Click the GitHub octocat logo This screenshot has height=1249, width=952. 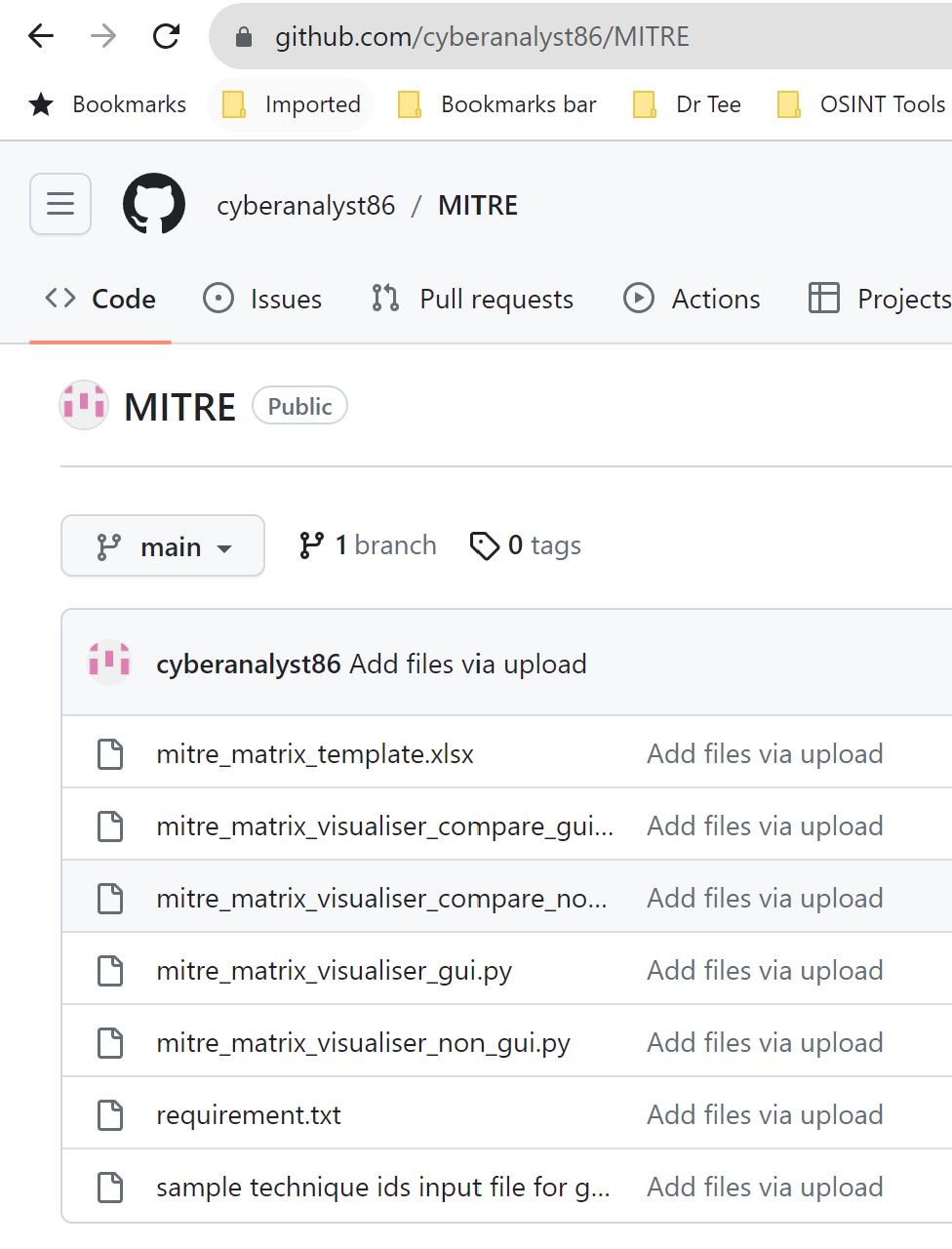click(x=153, y=204)
